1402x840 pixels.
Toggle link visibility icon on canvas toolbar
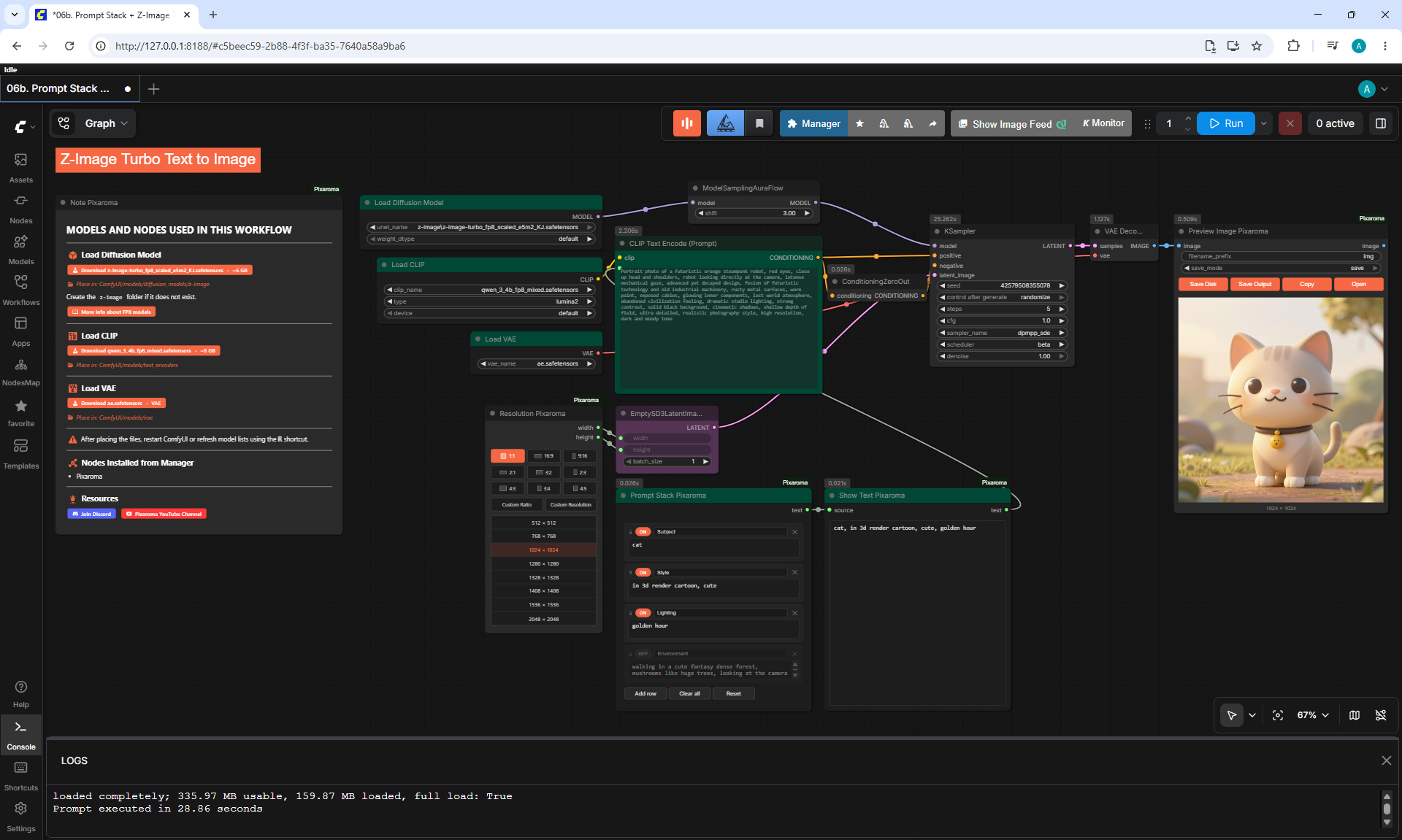click(x=1381, y=715)
